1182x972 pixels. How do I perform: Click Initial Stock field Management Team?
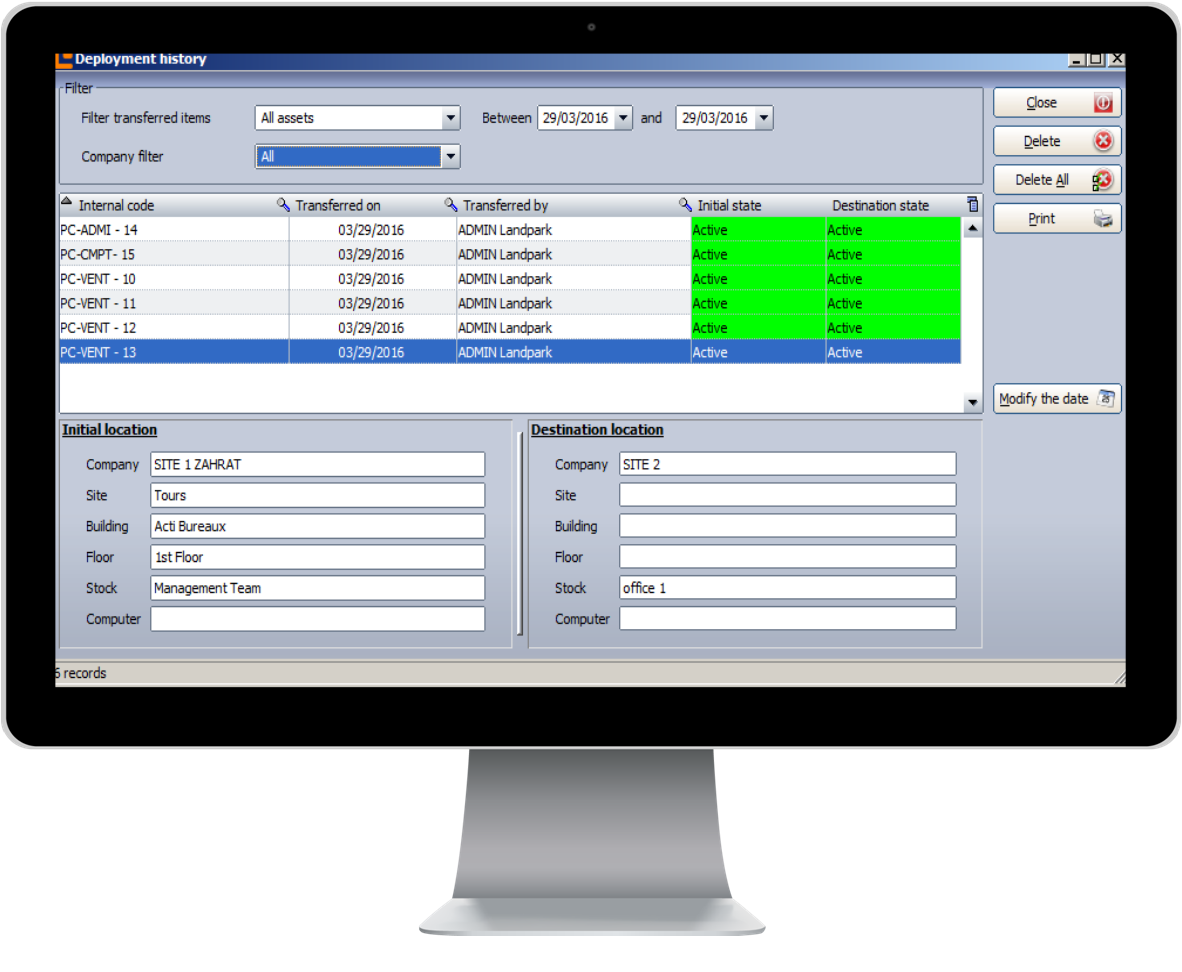(x=317, y=588)
